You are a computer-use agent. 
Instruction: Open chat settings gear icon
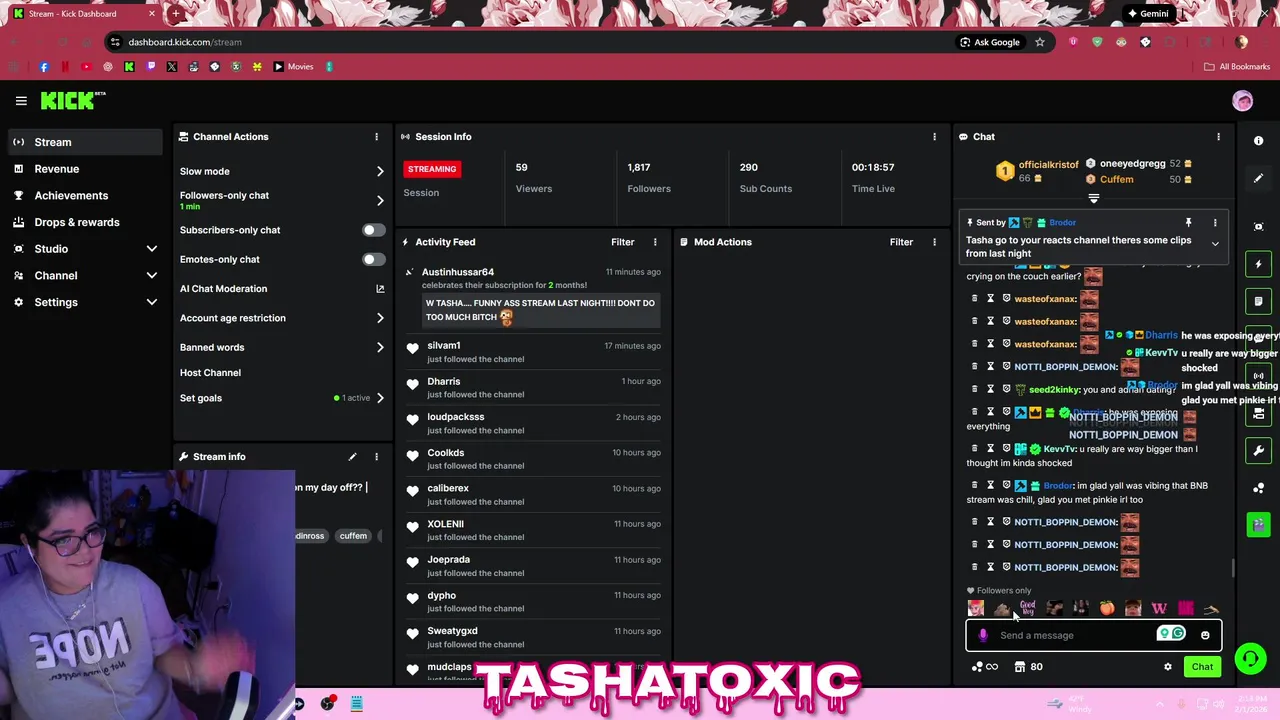pyautogui.click(x=1167, y=667)
